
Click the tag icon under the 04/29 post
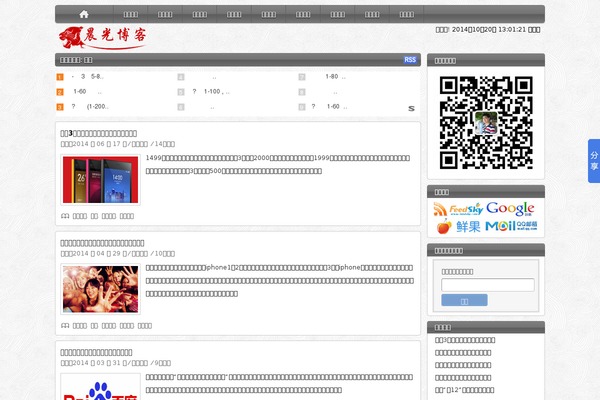coord(65,325)
